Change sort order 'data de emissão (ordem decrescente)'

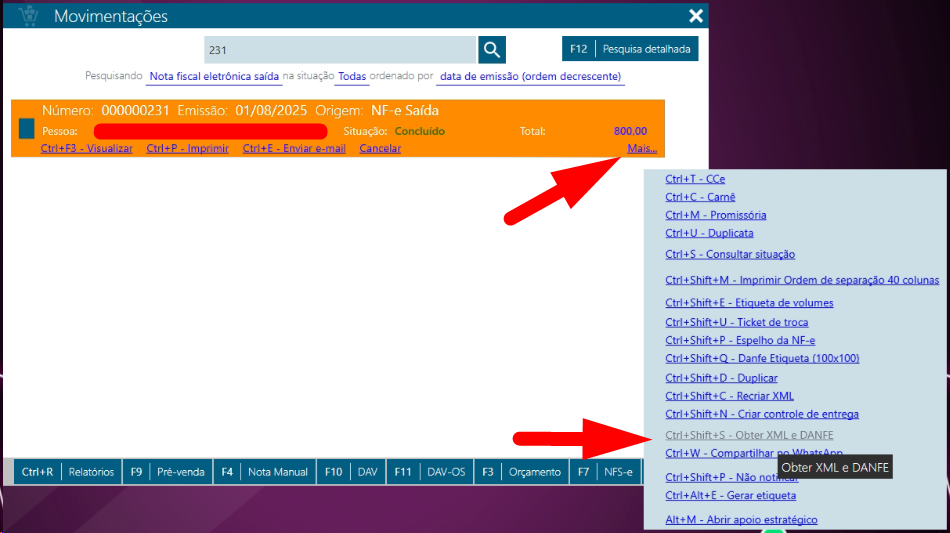[x=530, y=77]
